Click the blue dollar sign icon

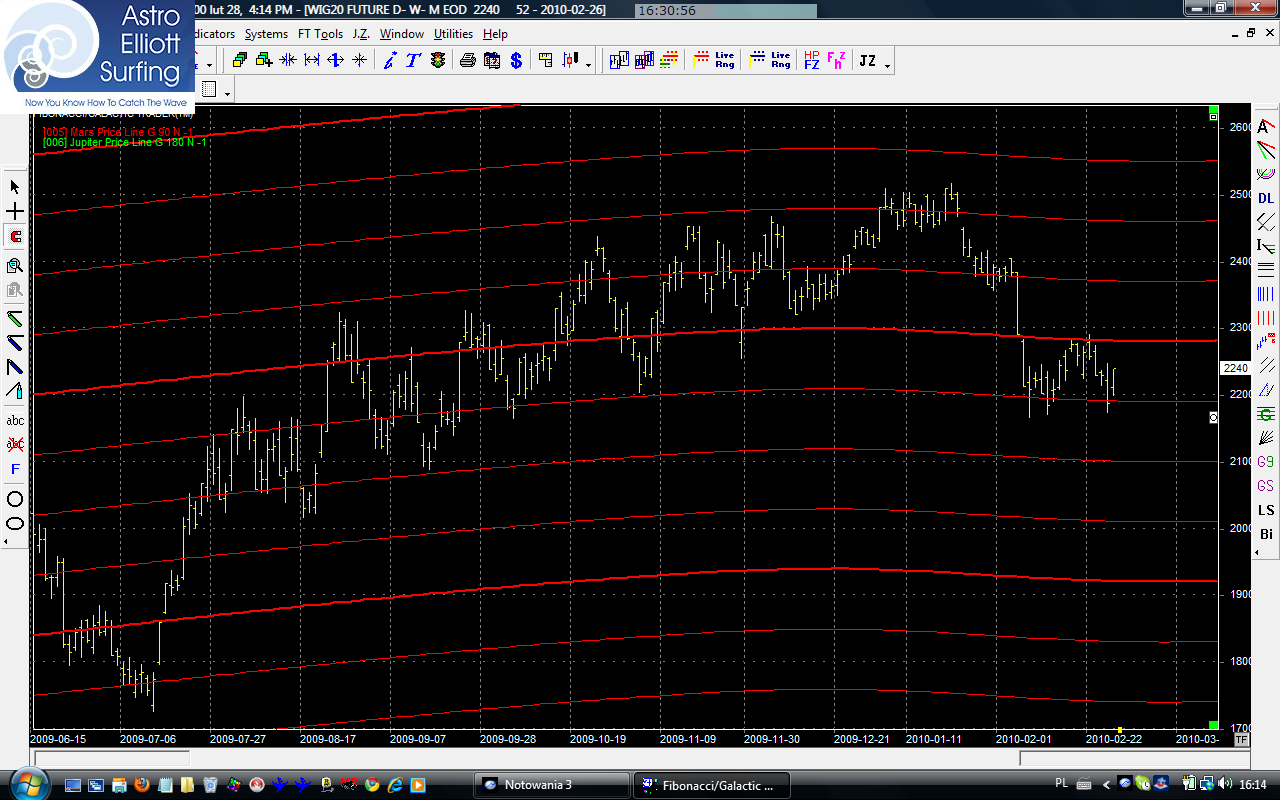pos(516,61)
